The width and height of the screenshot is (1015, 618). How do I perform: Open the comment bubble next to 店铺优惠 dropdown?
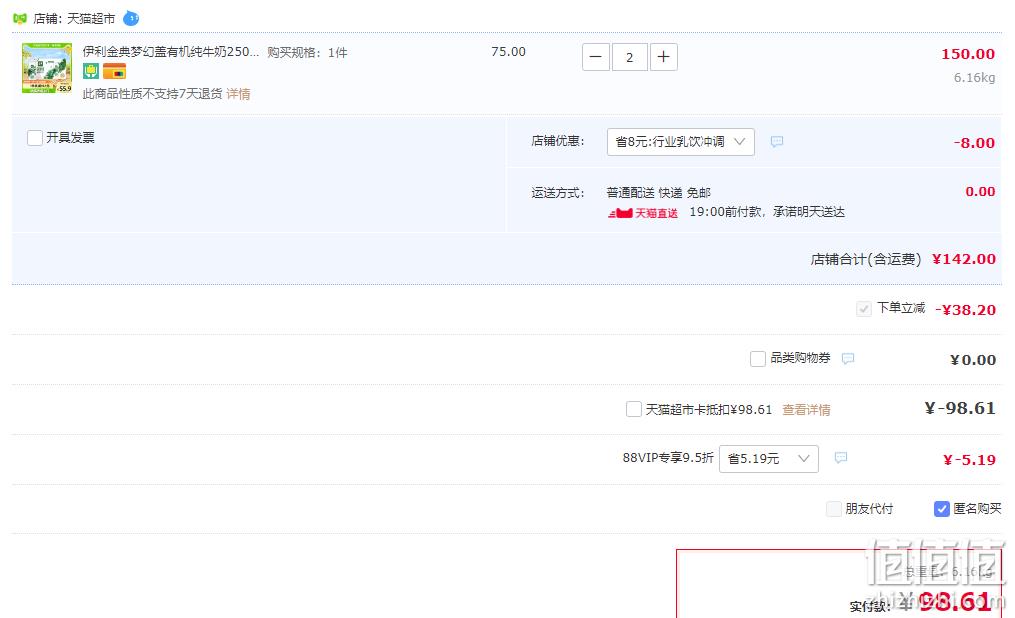click(777, 142)
